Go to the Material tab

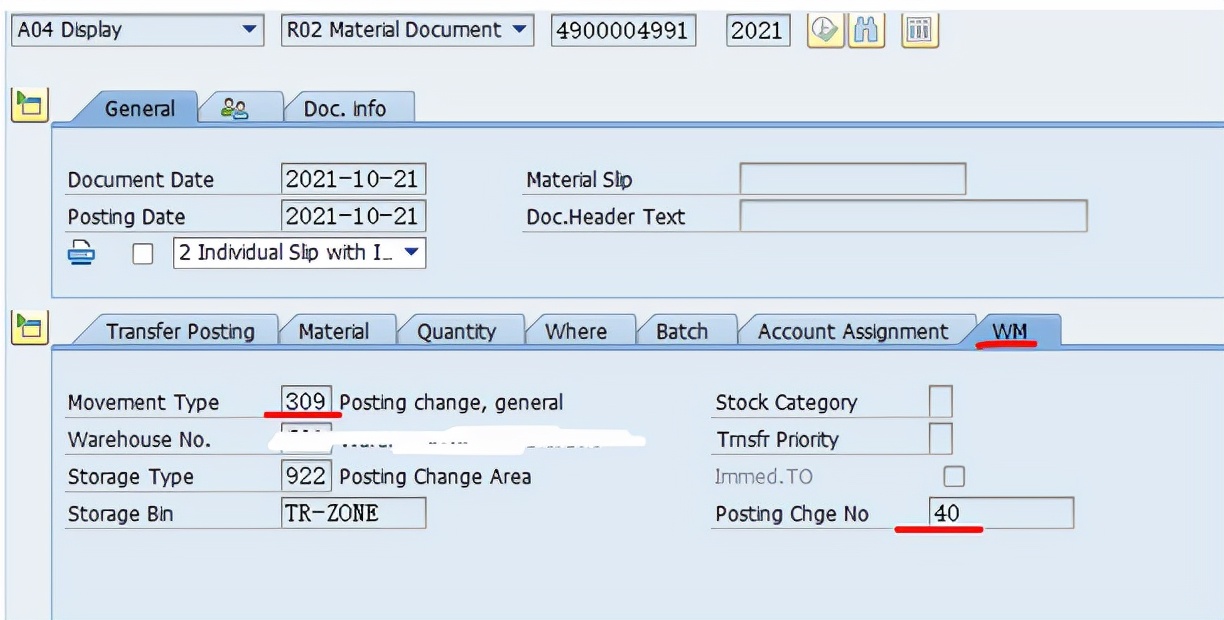pyautogui.click(x=334, y=331)
